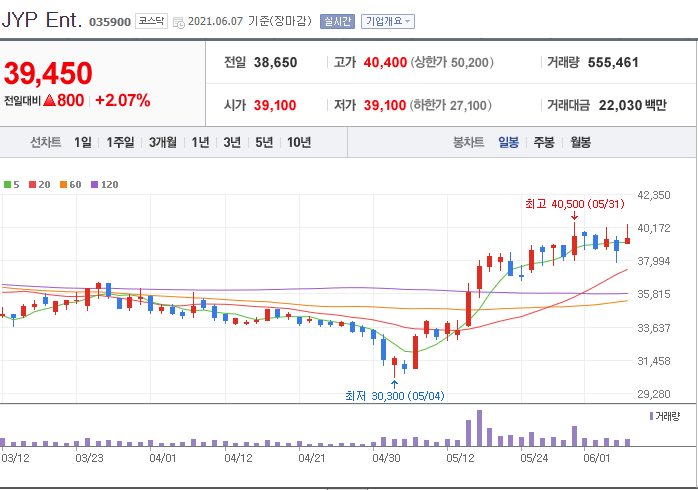Click the 04/01 date axis label

tap(162, 458)
